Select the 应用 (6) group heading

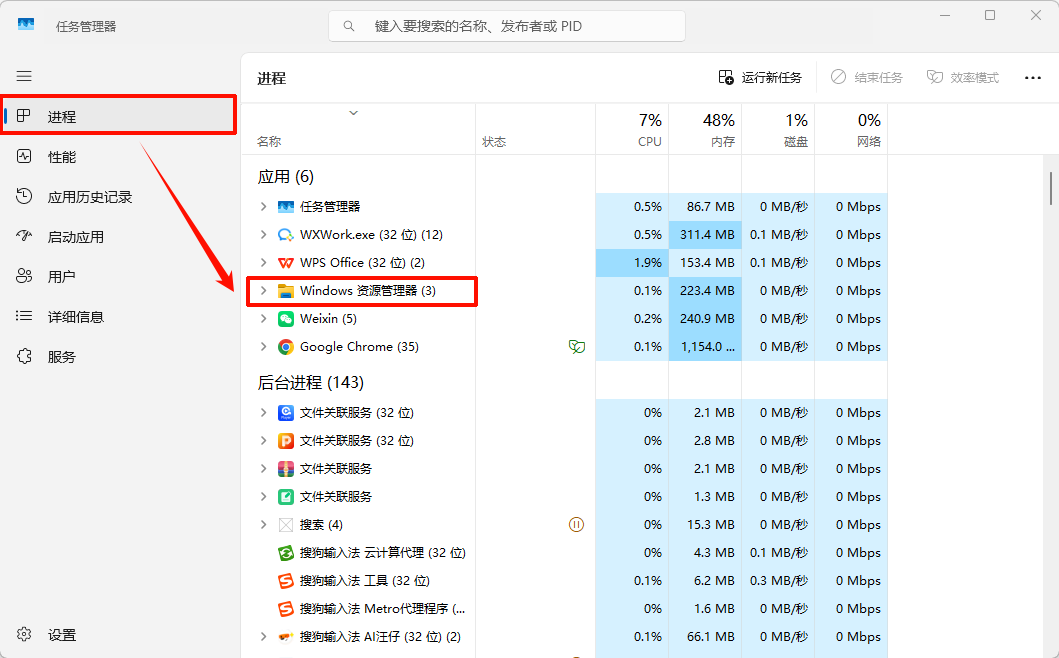coord(286,177)
